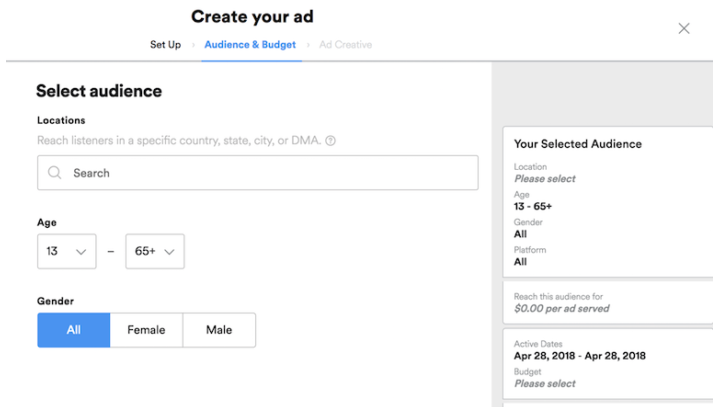Select Female gender option
This screenshot has width=713, height=407.
point(146,330)
